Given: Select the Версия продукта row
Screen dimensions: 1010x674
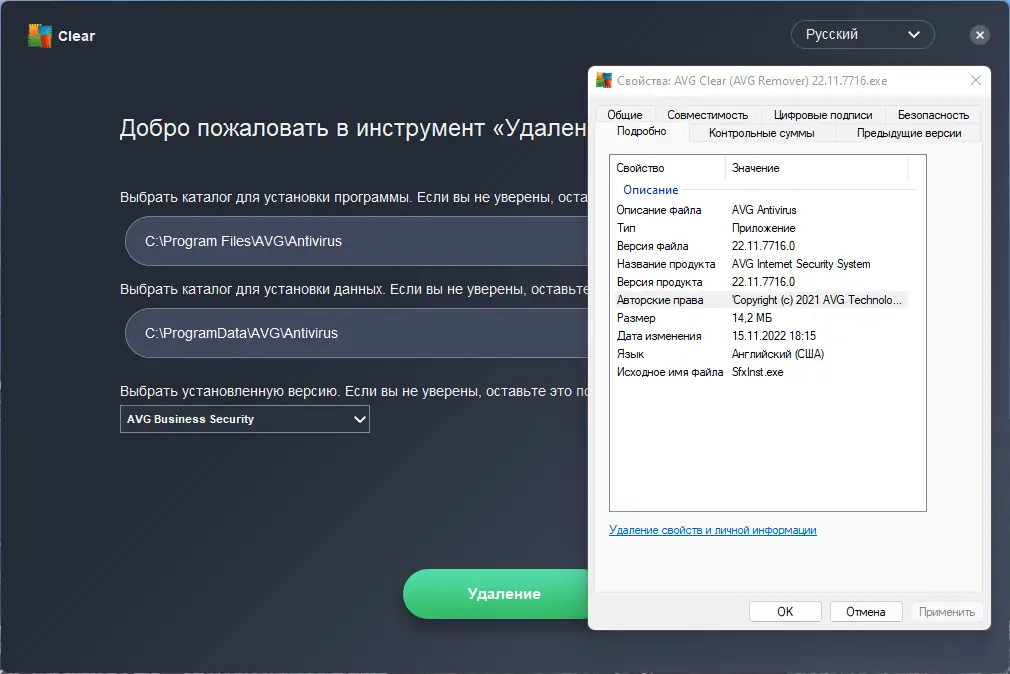Looking at the screenshot, I should click(x=760, y=282).
